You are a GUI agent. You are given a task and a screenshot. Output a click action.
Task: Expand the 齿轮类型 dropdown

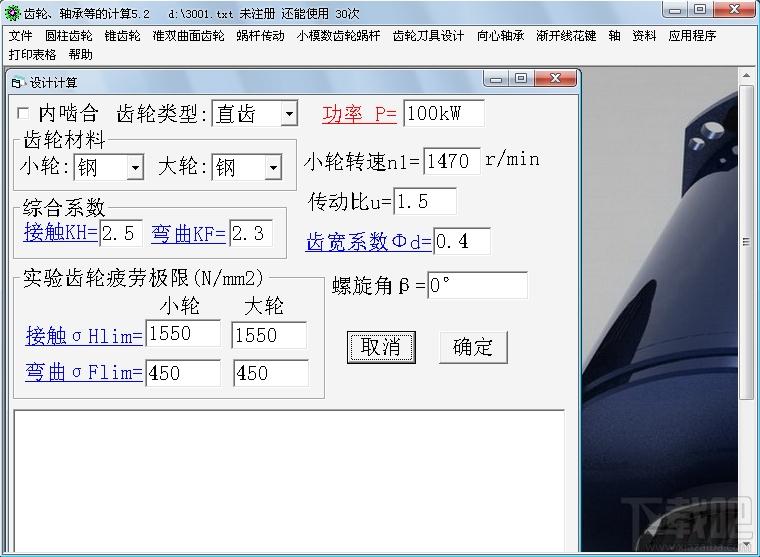tap(289, 114)
